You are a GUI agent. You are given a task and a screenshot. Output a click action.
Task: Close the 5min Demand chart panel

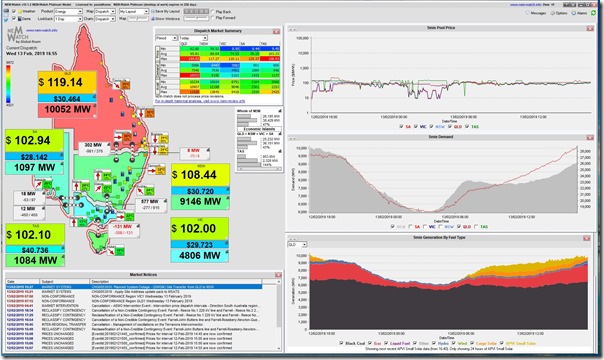pyautogui.click(x=590, y=137)
